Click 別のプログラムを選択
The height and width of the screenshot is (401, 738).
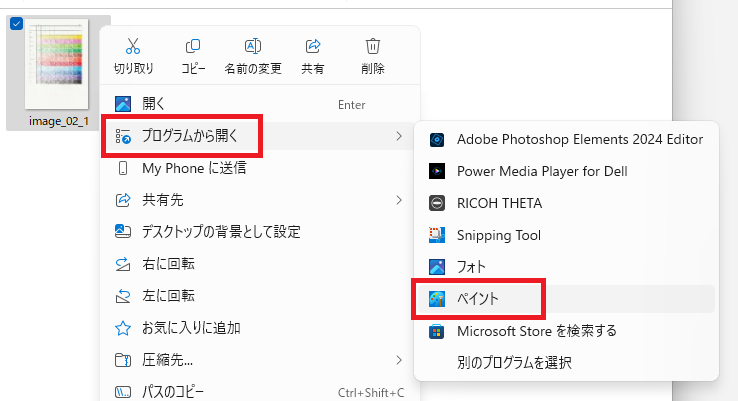pos(566,363)
